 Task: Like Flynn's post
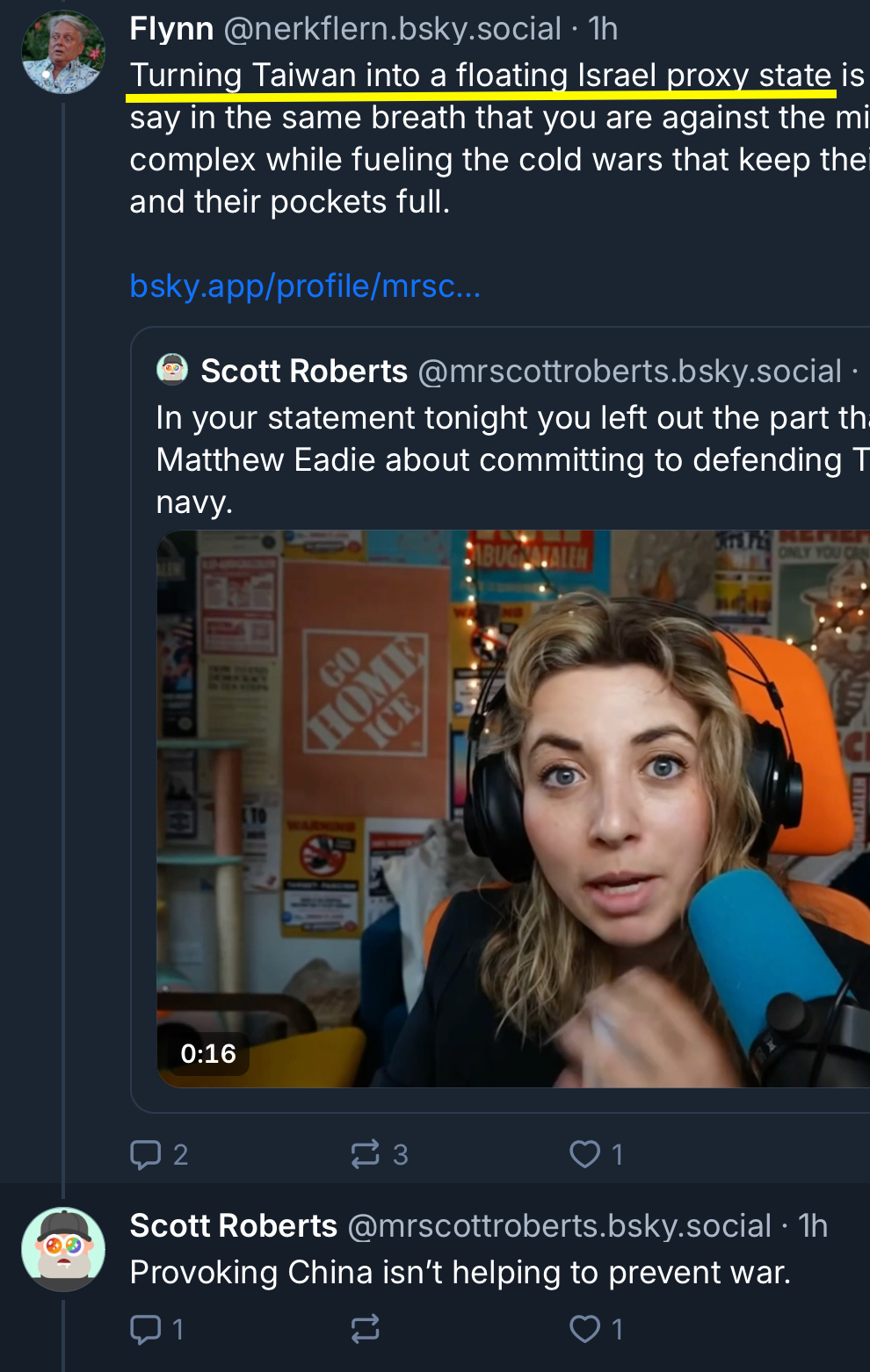(585, 1153)
